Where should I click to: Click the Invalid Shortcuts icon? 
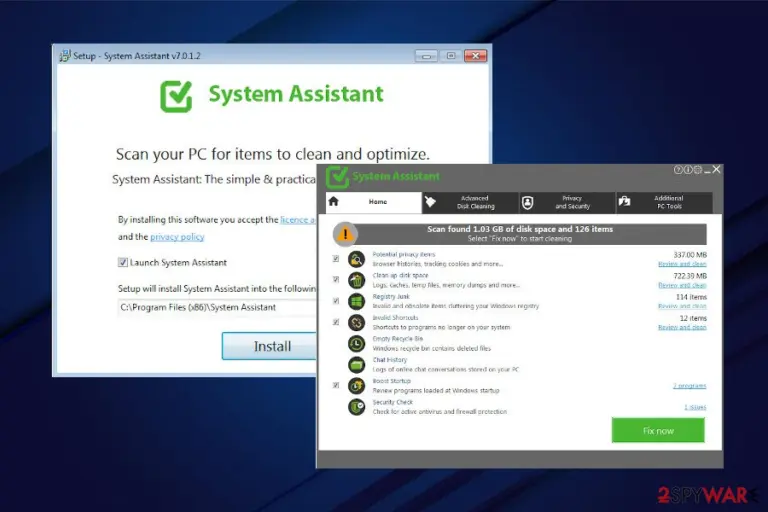coord(357,322)
